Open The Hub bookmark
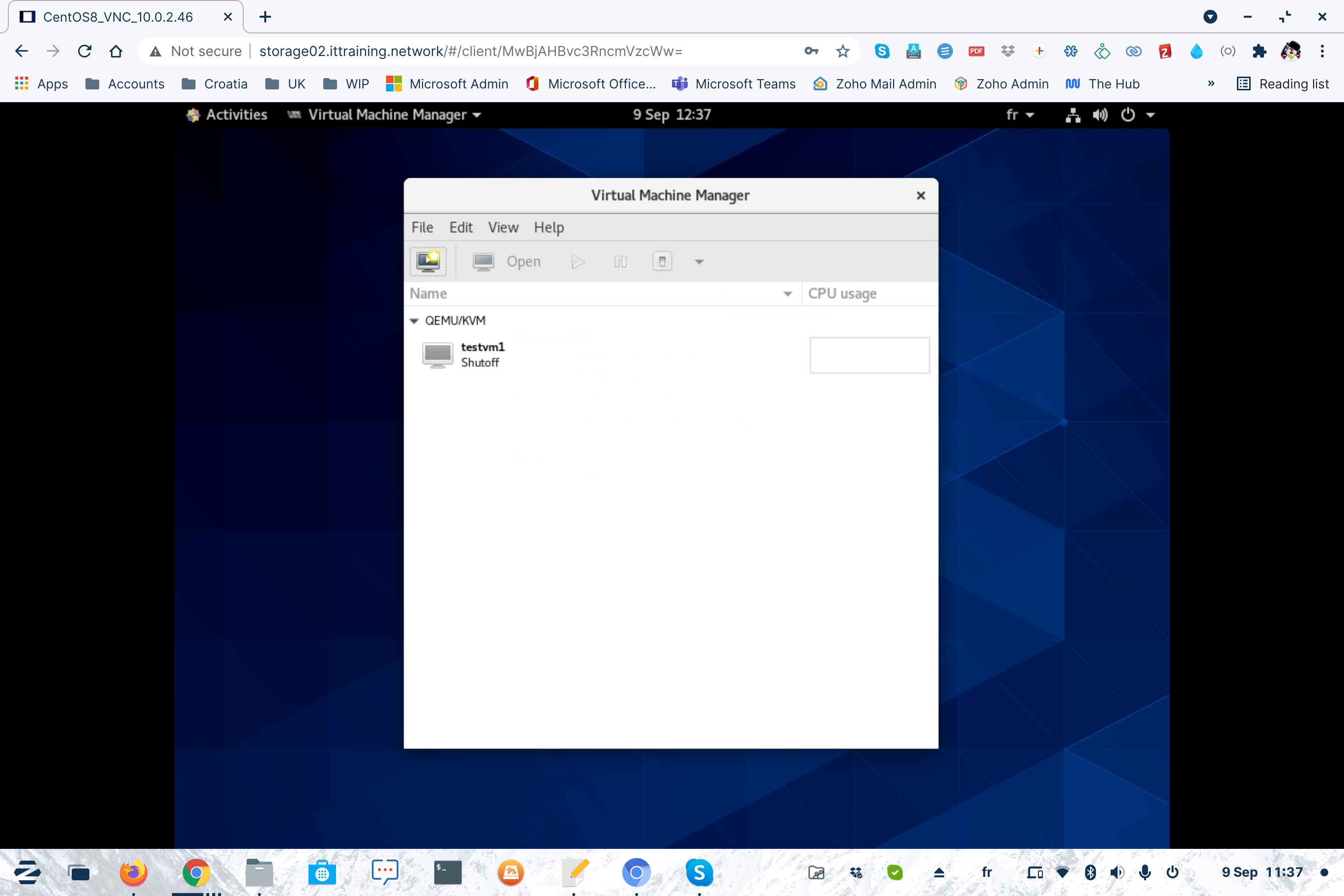The width and height of the screenshot is (1344, 896). click(1102, 84)
